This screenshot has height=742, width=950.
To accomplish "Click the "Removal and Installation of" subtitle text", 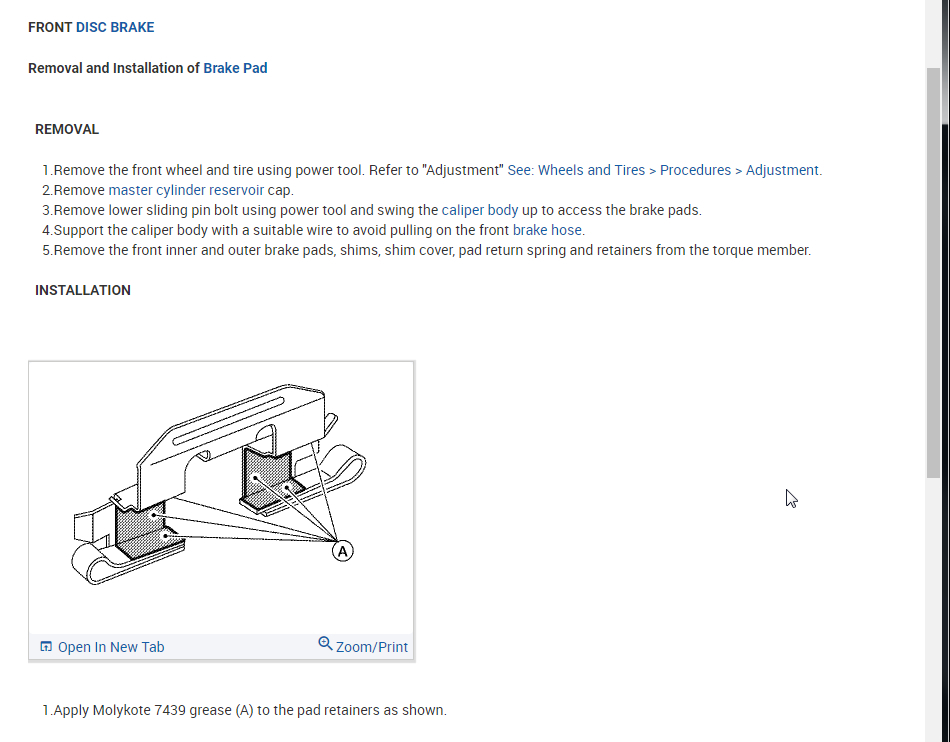I will click(x=114, y=68).
